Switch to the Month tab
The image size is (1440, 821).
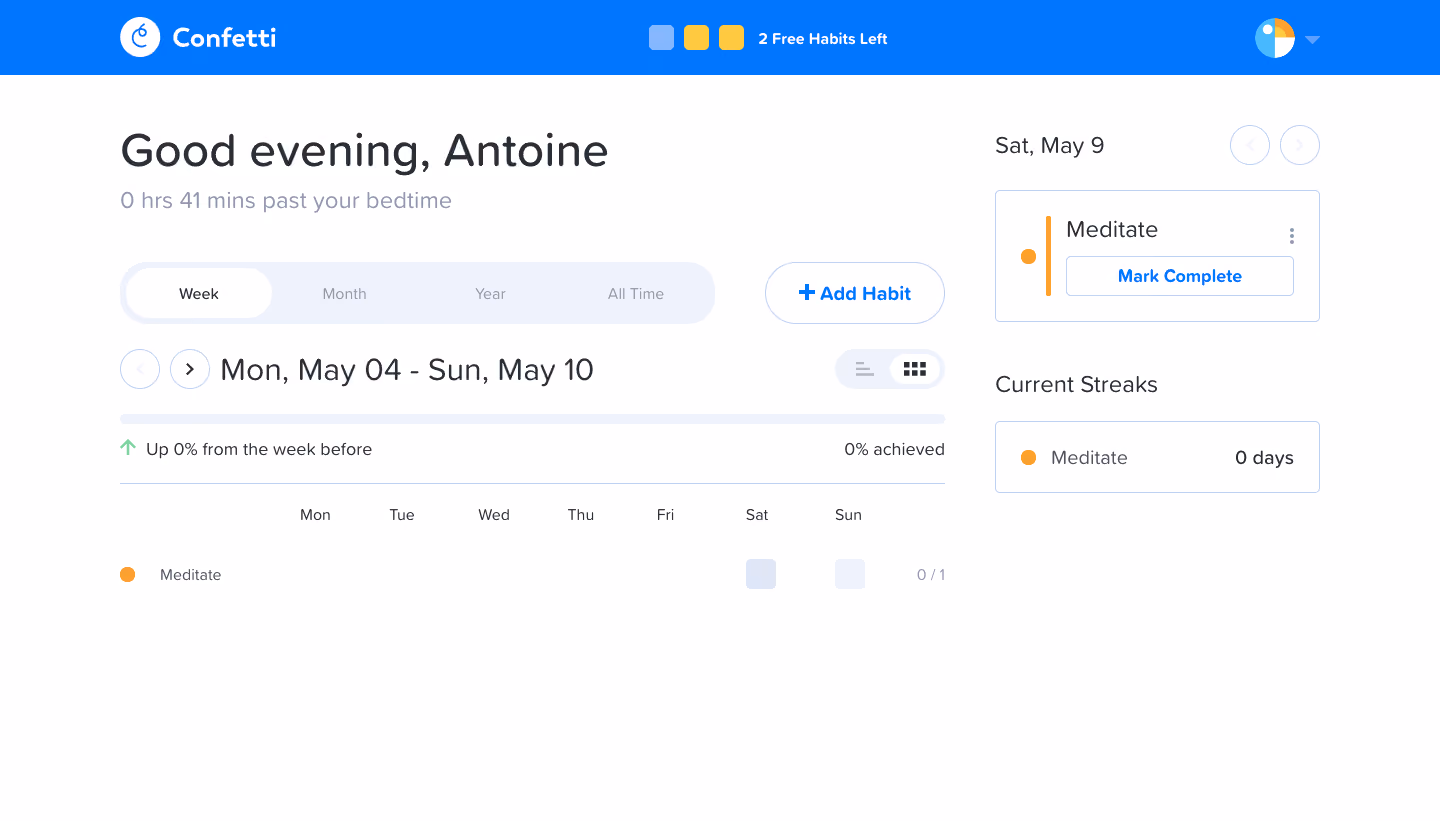click(x=344, y=293)
